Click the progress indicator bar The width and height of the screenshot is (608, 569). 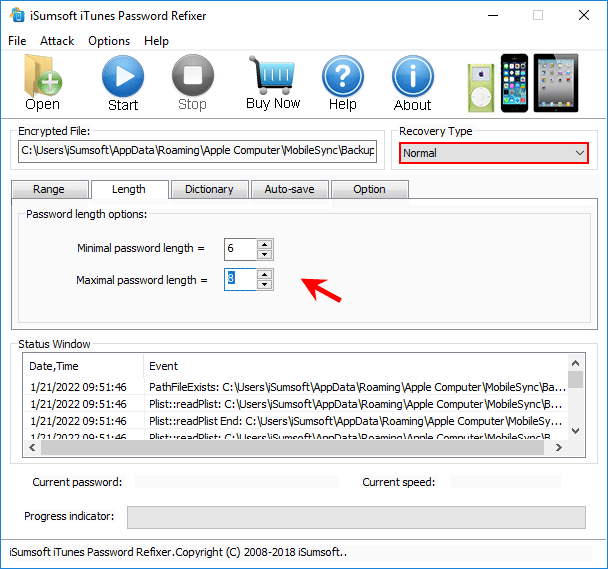tap(356, 517)
